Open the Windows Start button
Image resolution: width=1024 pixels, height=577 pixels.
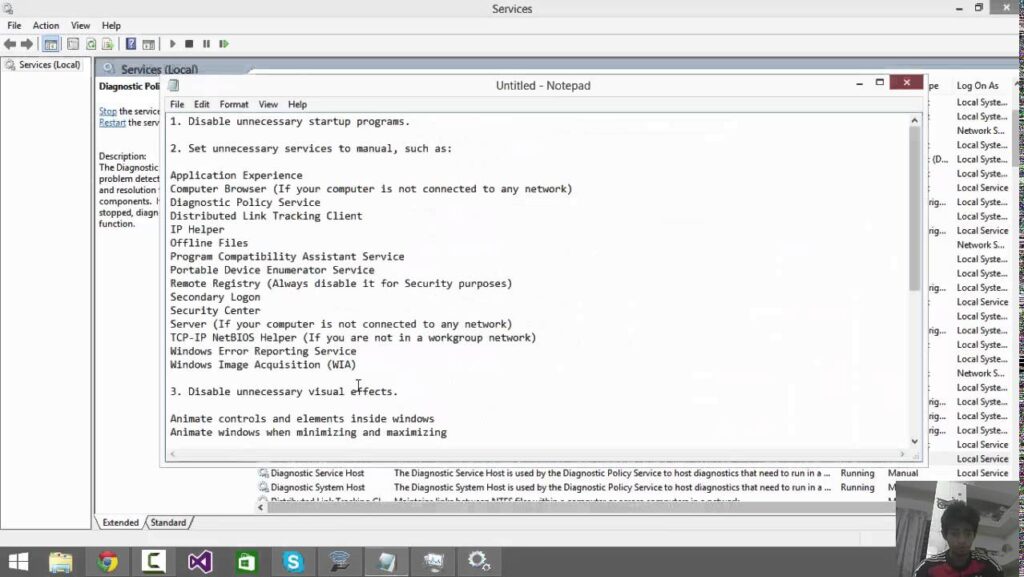point(18,561)
